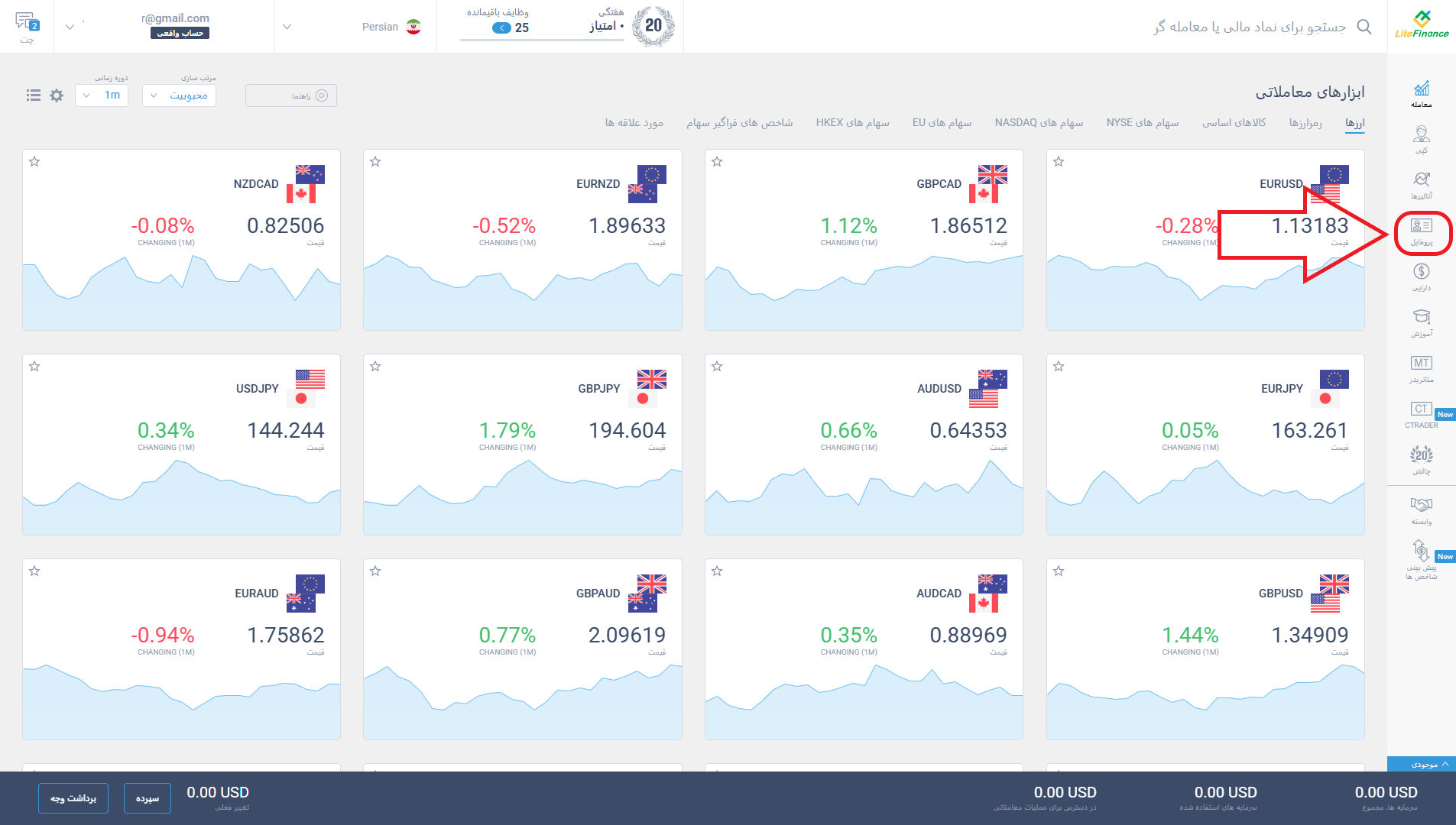Click the search instruments input field
Screen dimensions: 1456x825
click(x=1250, y=27)
